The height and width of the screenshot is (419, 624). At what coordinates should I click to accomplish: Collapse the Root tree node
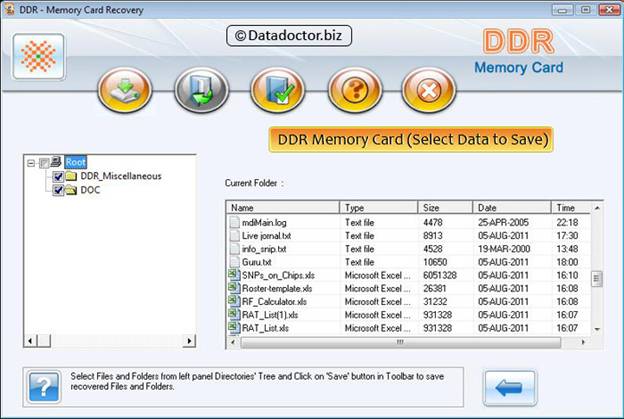coord(31,163)
